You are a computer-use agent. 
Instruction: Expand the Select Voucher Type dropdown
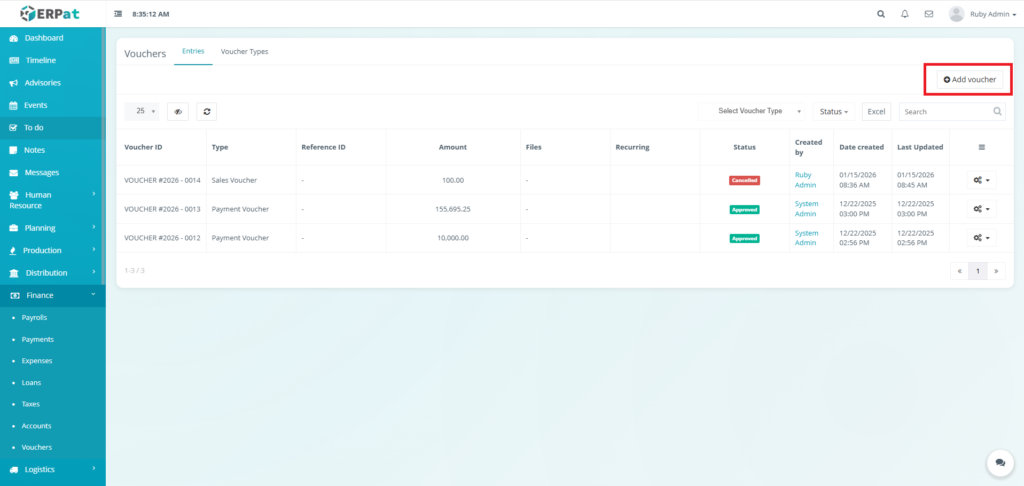pos(751,111)
